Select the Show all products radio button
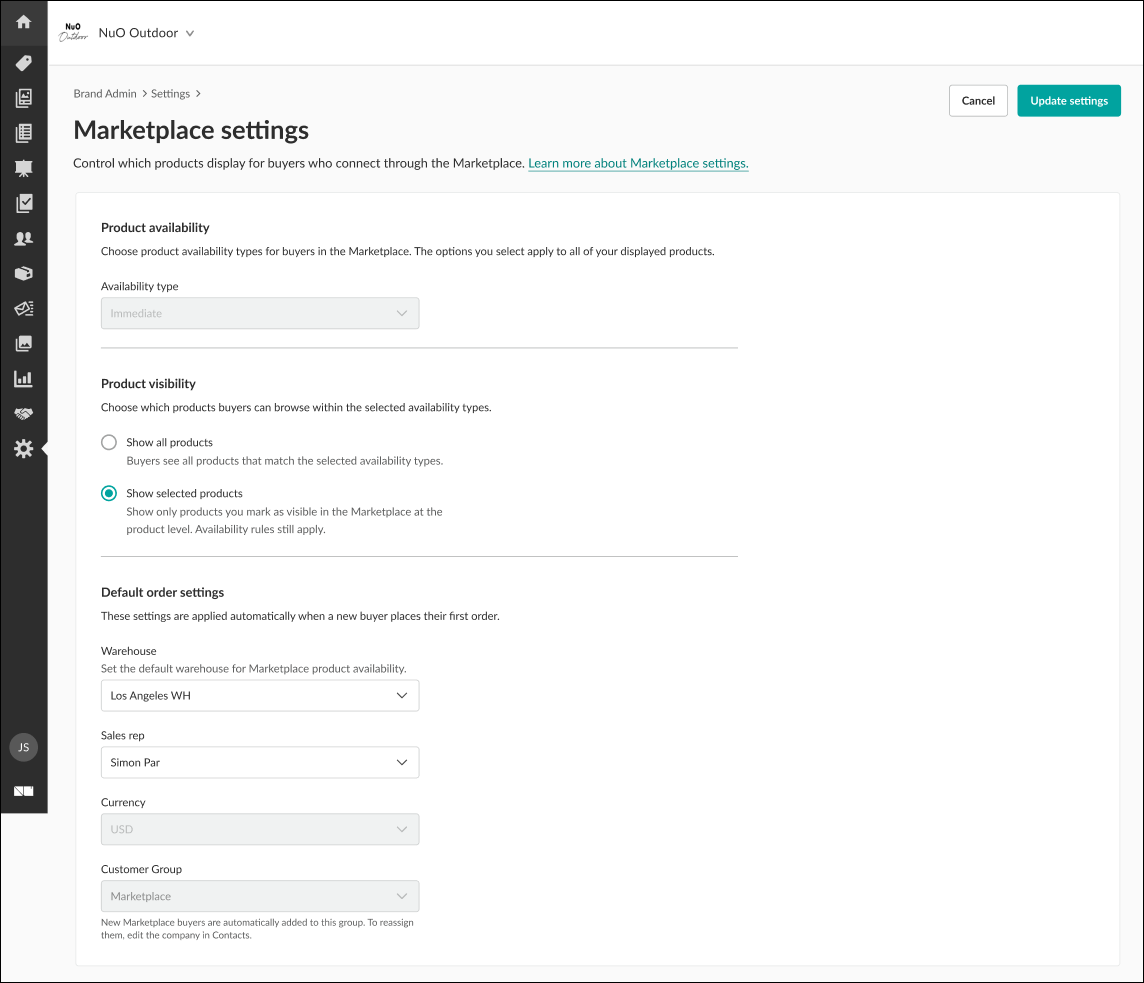 click(x=110, y=442)
